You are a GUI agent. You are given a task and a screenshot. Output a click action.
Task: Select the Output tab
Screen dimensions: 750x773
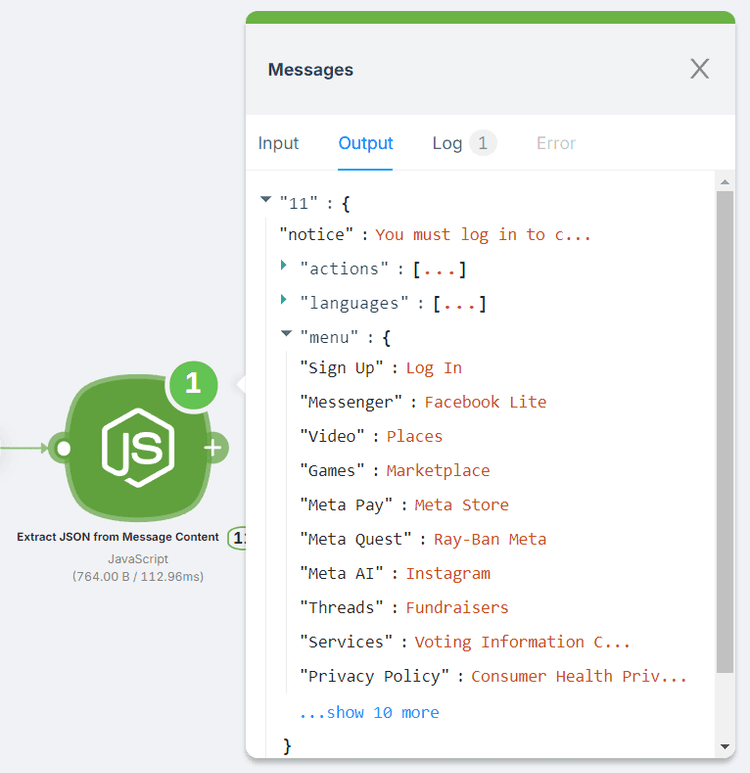[365, 143]
